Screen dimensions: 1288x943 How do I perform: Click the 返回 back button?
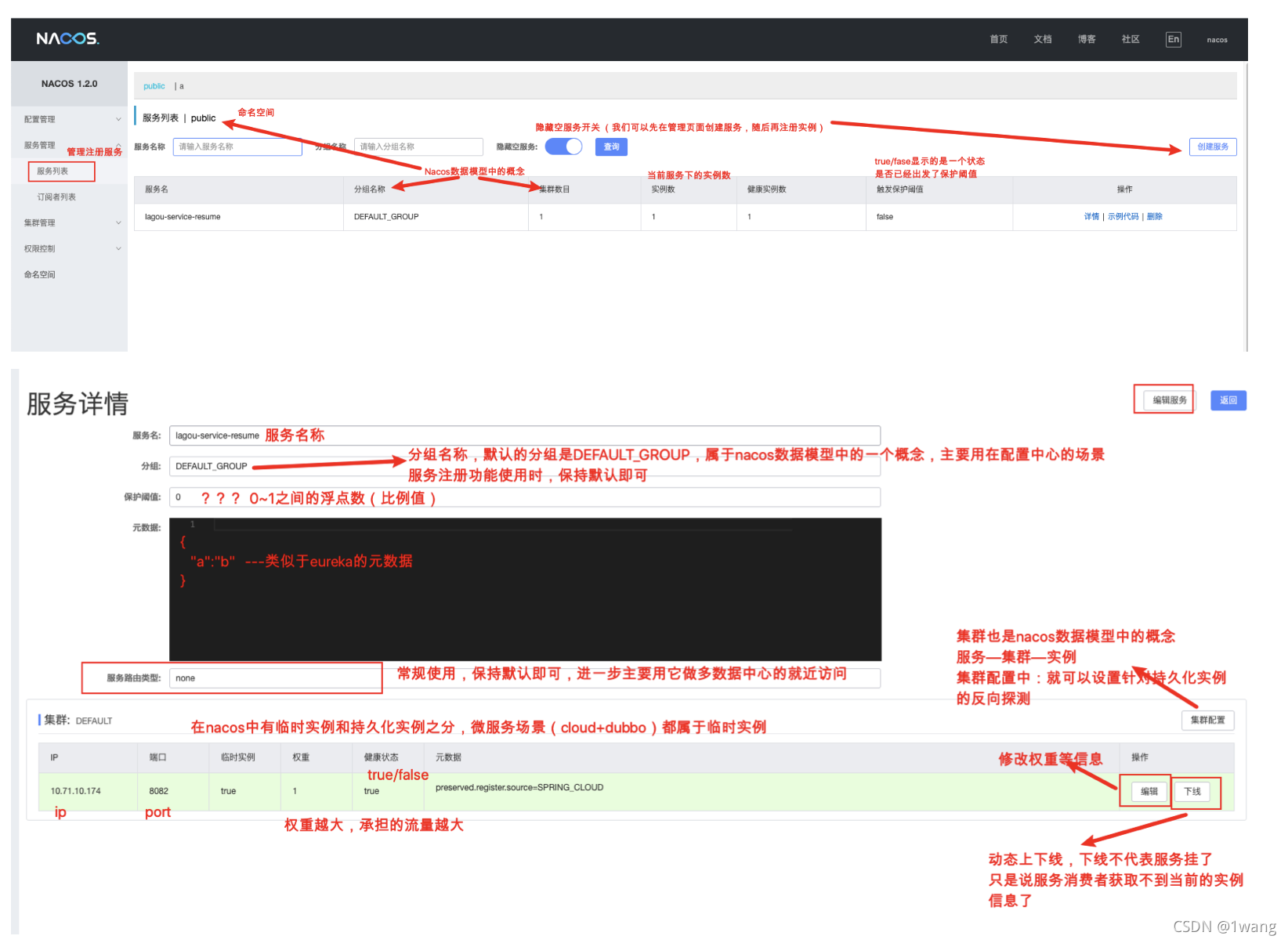(x=1228, y=400)
